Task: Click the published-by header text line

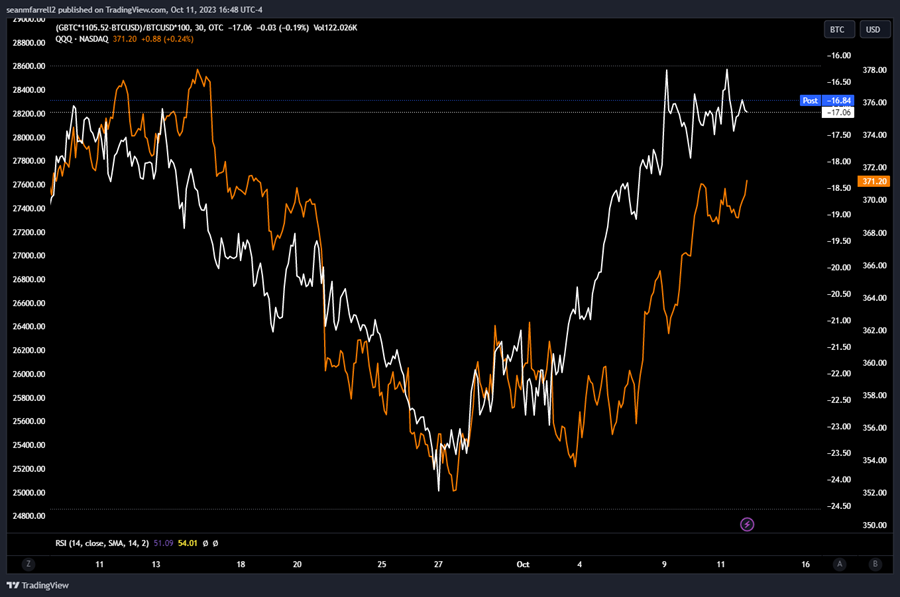Action: pos(134,10)
